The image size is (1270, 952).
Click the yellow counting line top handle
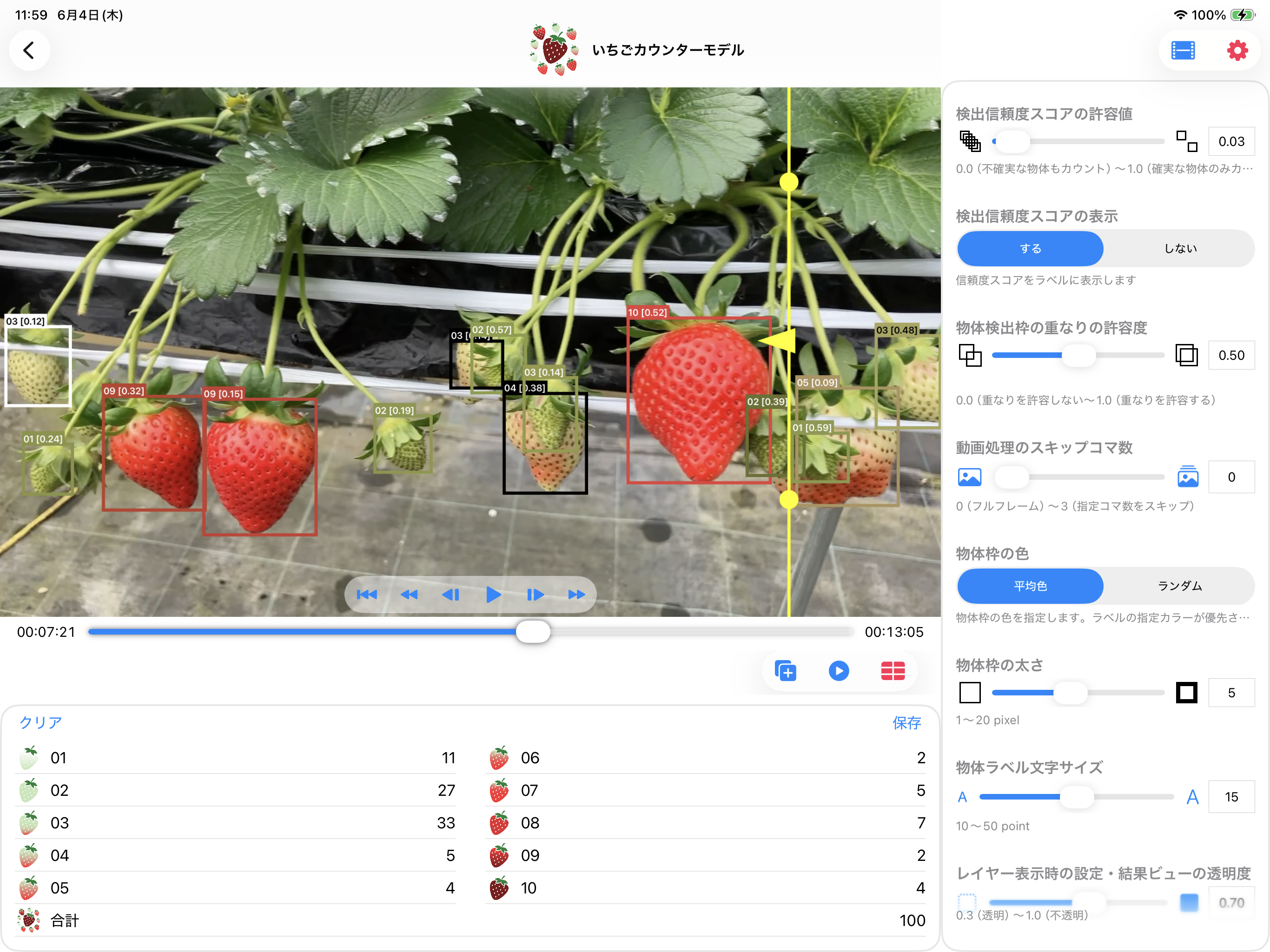pyautogui.click(x=789, y=182)
